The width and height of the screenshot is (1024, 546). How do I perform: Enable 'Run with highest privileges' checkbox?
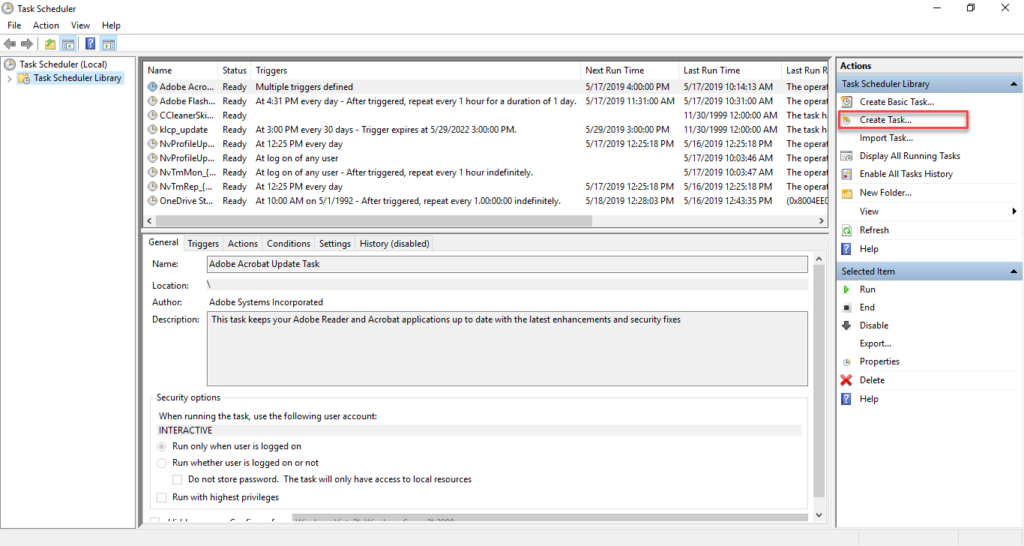(x=162, y=497)
